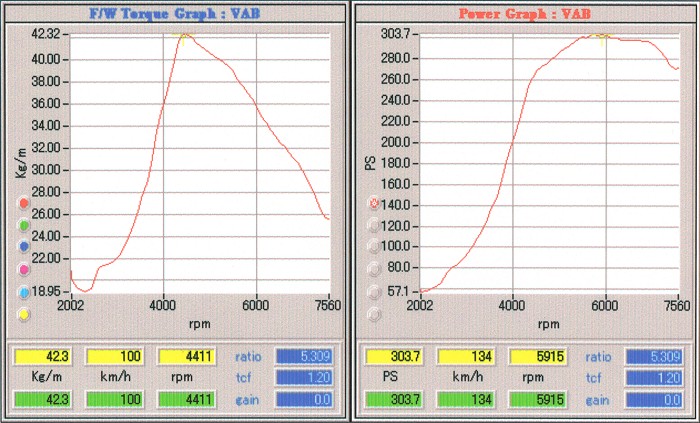The image size is (700, 423).
Task: Click the 42.32 maximum on torque axis
Action: (x=46, y=34)
